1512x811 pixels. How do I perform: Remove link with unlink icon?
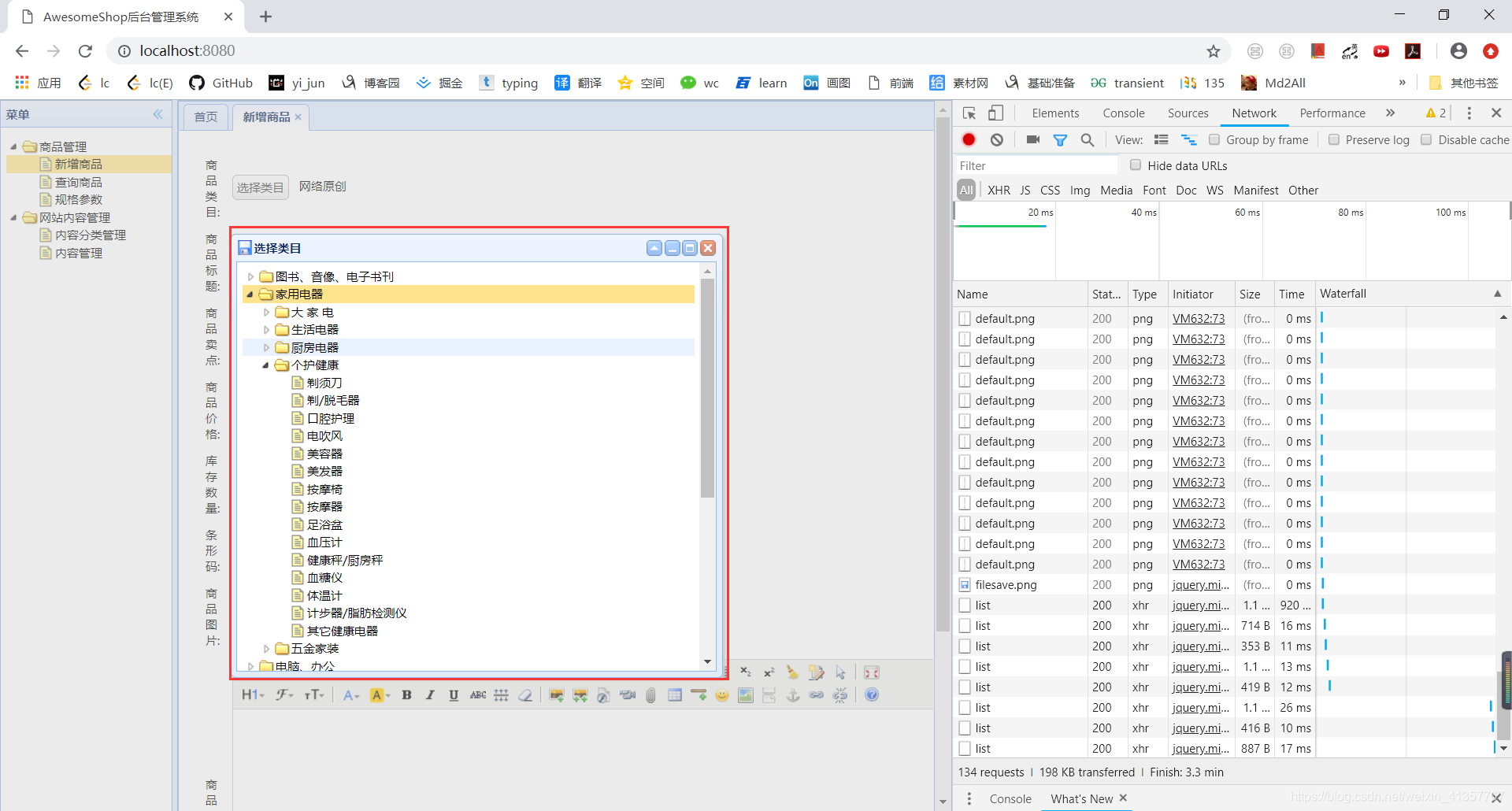click(840, 694)
